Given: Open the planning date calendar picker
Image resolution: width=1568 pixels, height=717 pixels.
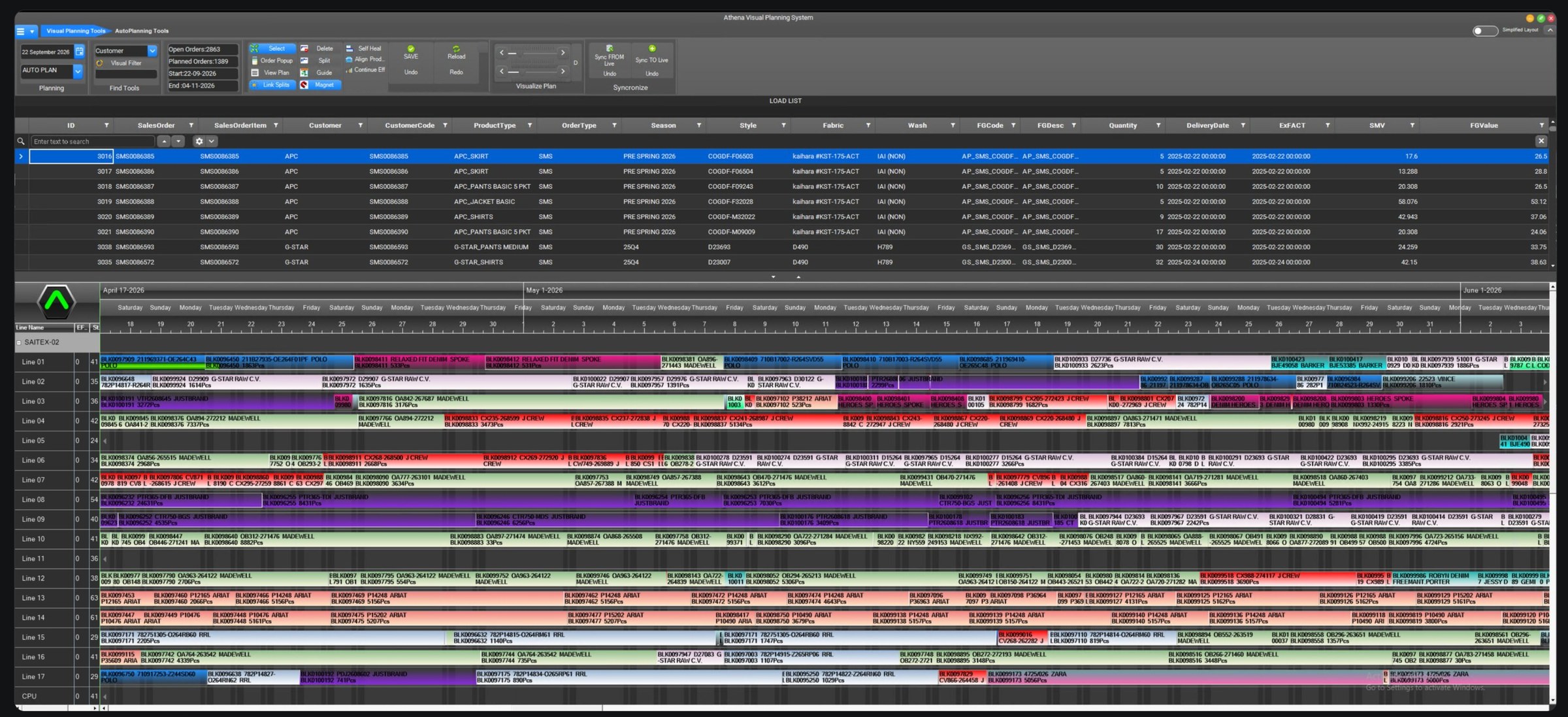Looking at the screenshot, I should click(79, 51).
